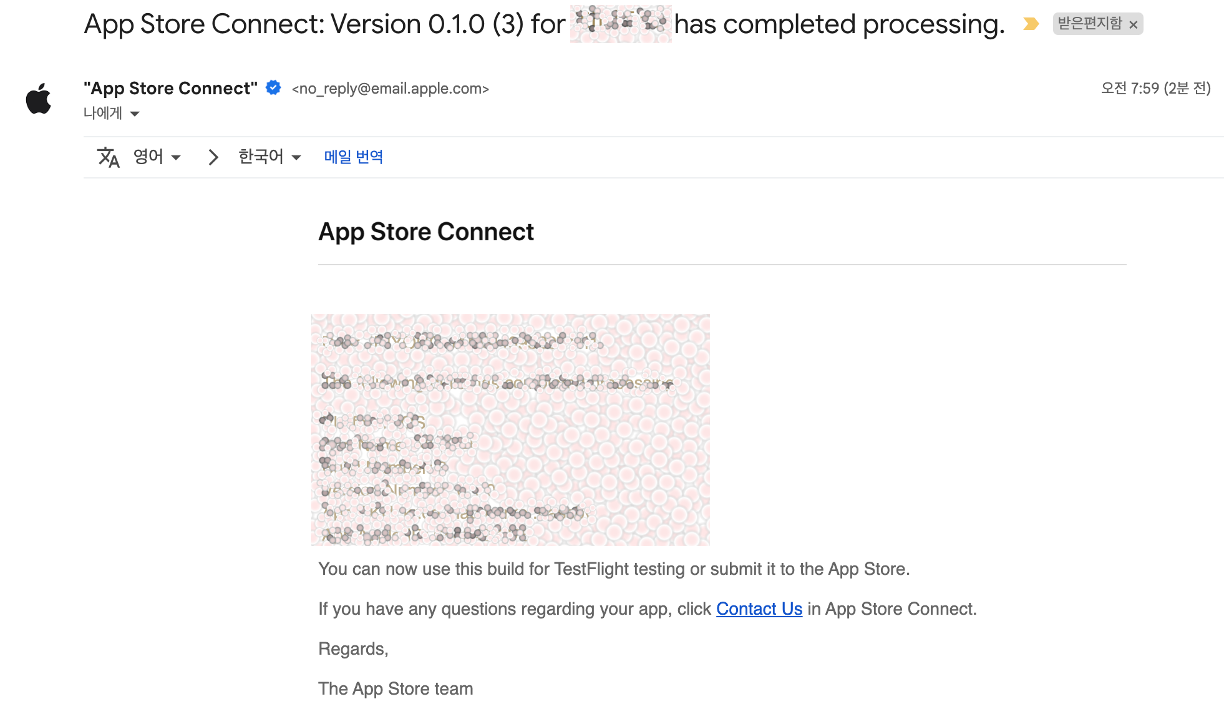The height and width of the screenshot is (704, 1224).
Task: Expand recipient details next to 나에게
Action: click(x=135, y=114)
